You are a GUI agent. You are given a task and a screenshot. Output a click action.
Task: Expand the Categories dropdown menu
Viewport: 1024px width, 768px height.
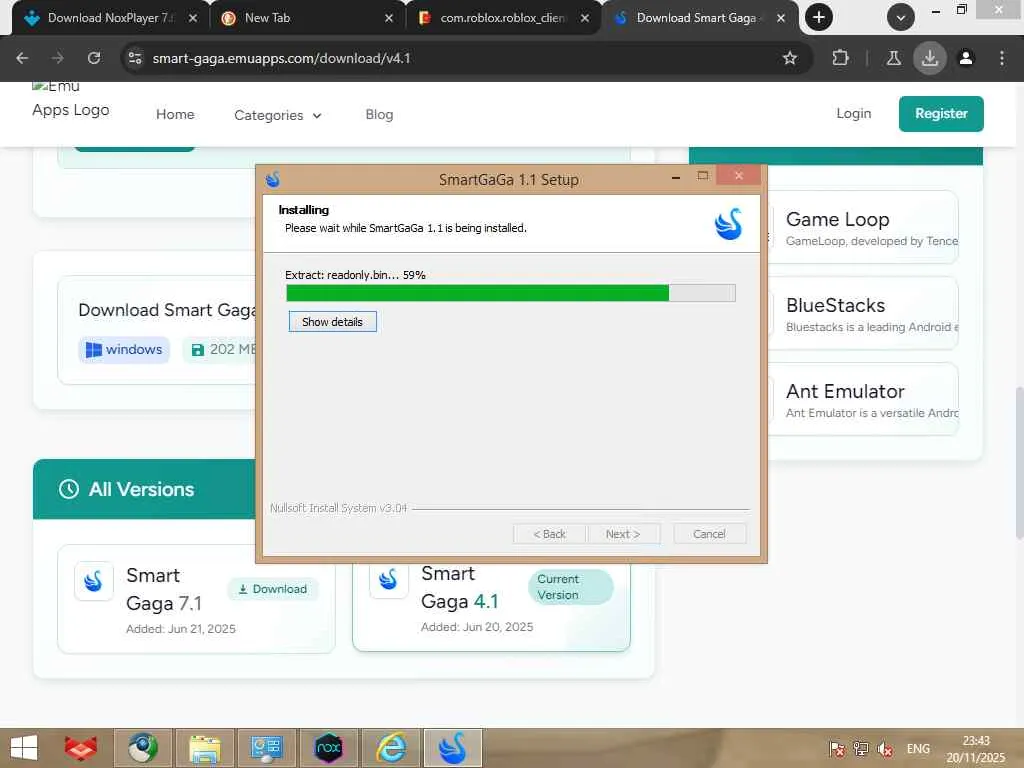coord(278,115)
